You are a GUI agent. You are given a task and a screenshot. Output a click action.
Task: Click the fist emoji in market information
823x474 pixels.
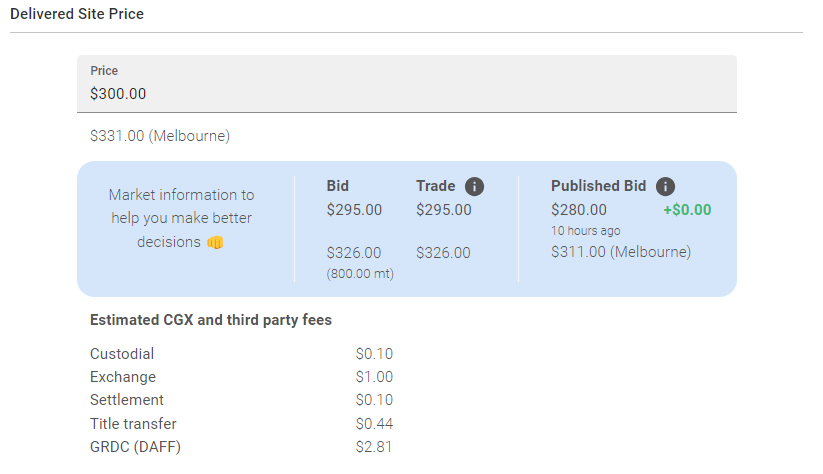point(215,242)
